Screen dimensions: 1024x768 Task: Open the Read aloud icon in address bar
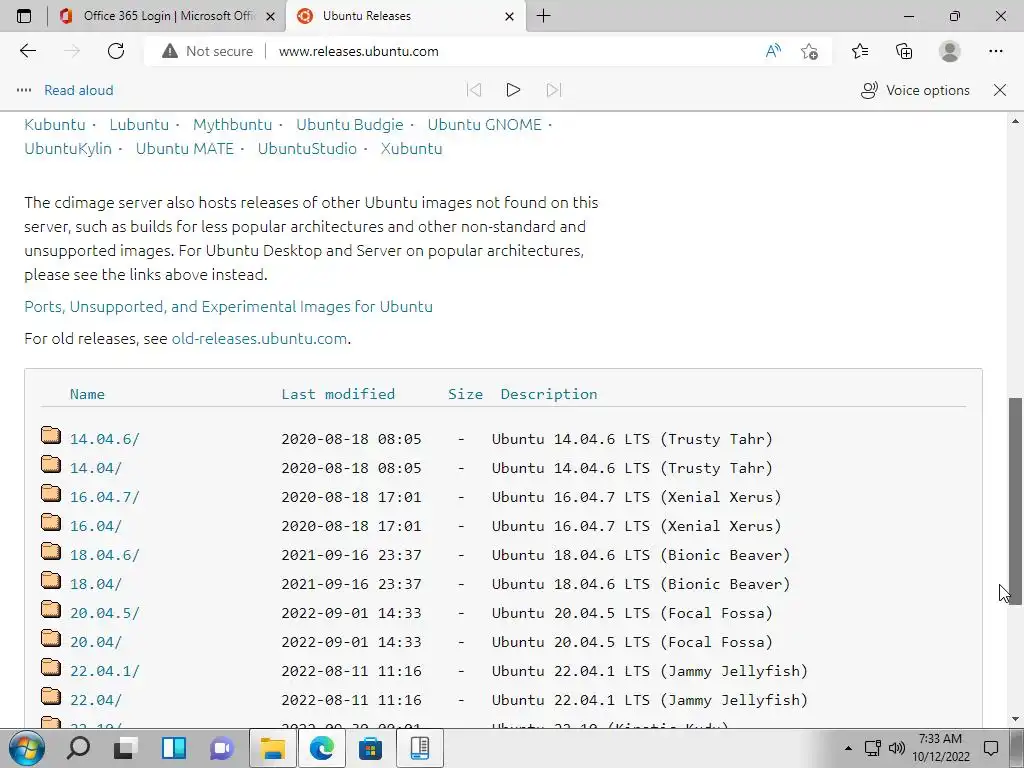773,51
